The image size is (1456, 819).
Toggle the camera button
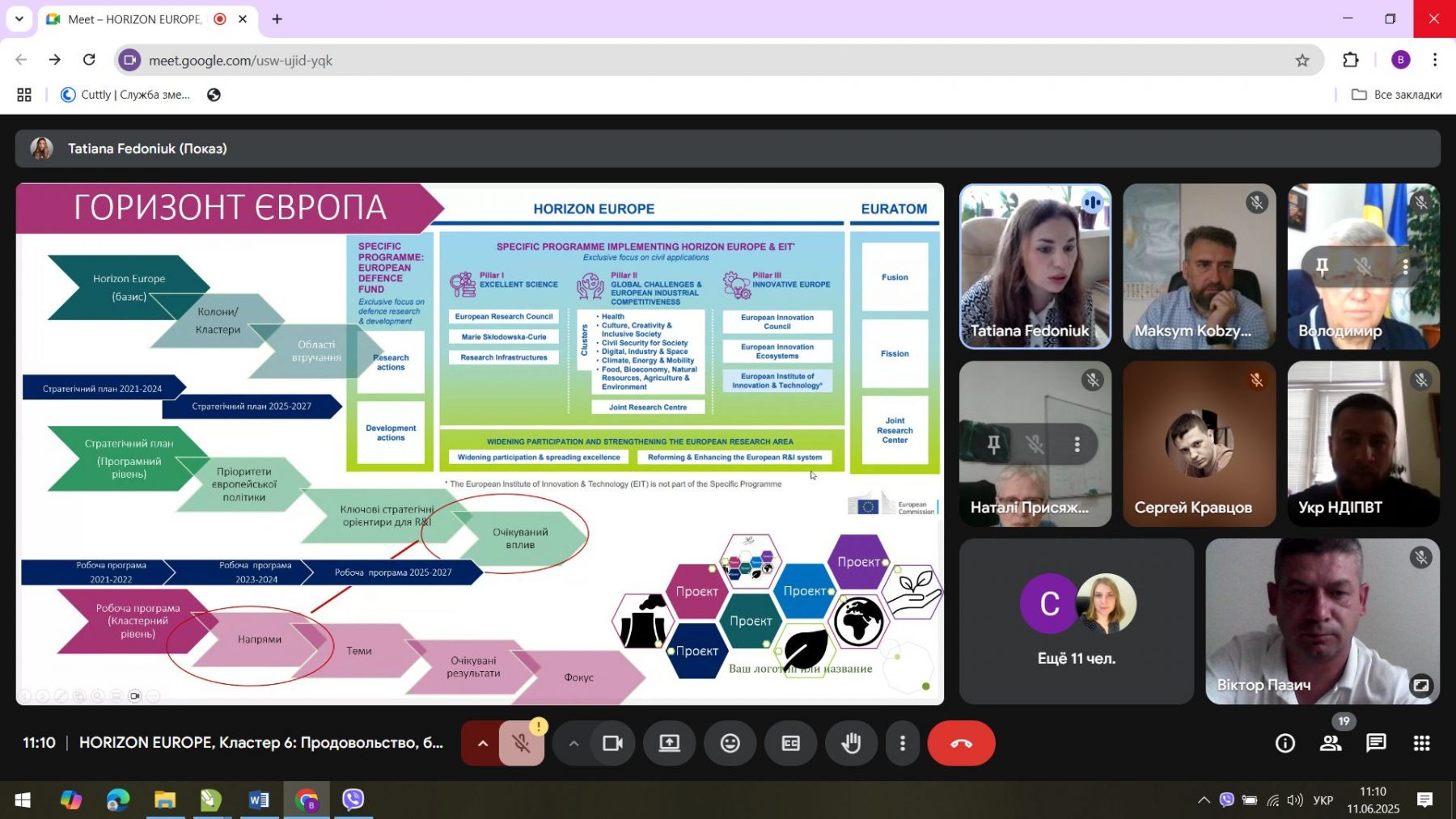pos(612,743)
